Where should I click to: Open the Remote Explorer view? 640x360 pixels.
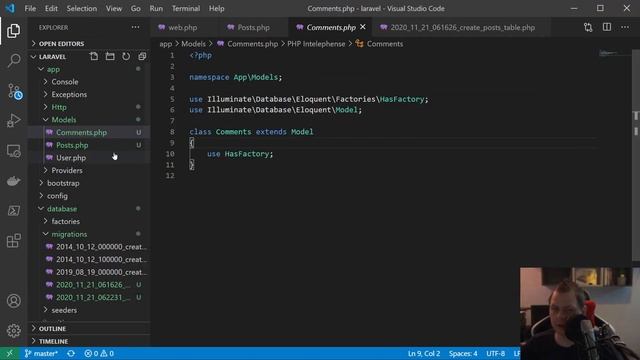[13, 151]
